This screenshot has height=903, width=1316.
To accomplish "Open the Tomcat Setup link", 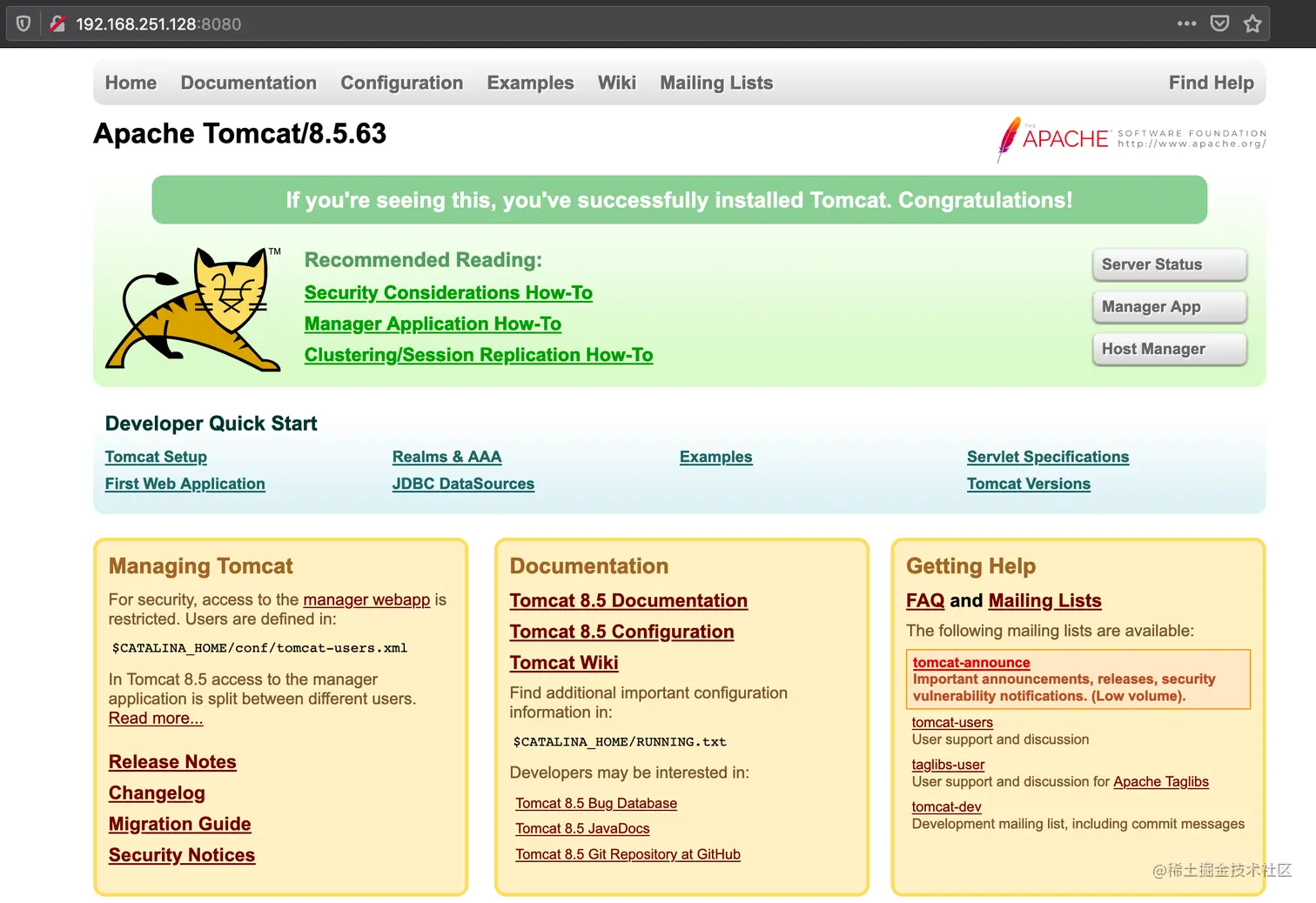I will pyautogui.click(x=156, y=457).
